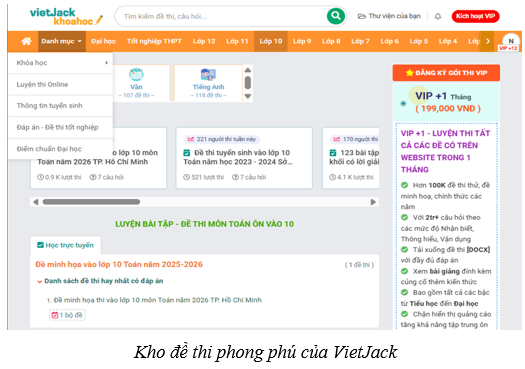The width and height of the screenshot is (525, 369).
Task: Click subject list scroll-up arrow
Action: pyautogui.click(x=248, y=70)
